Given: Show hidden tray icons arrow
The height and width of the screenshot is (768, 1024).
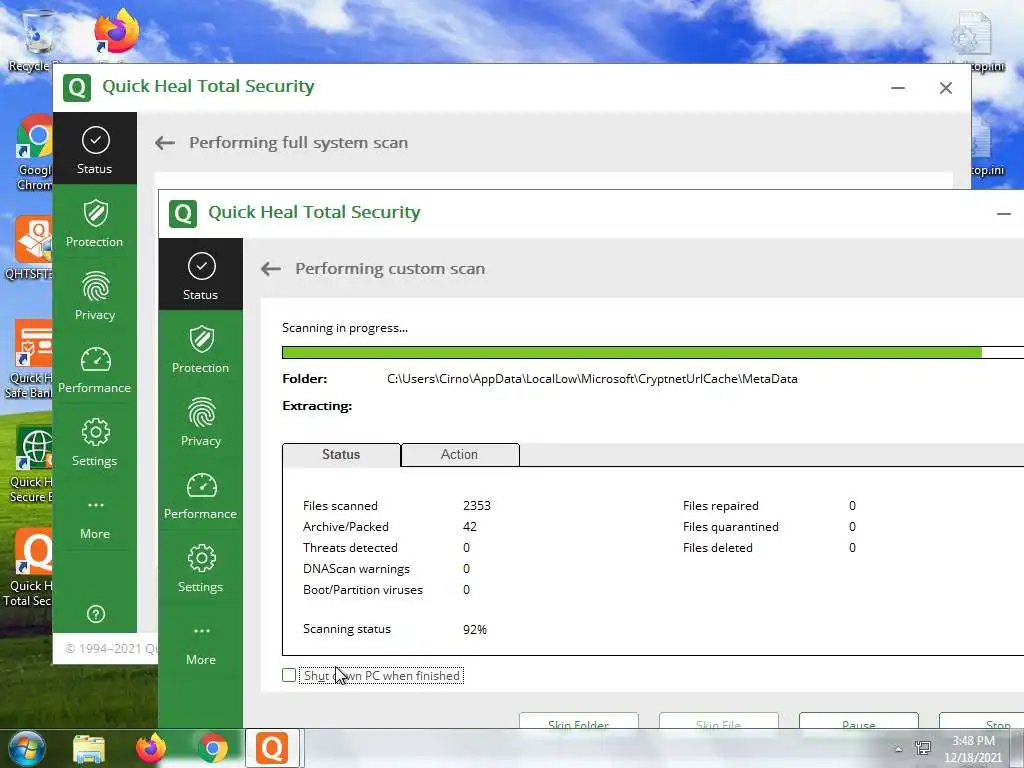Looking at the screenshot, I should 899,750.
